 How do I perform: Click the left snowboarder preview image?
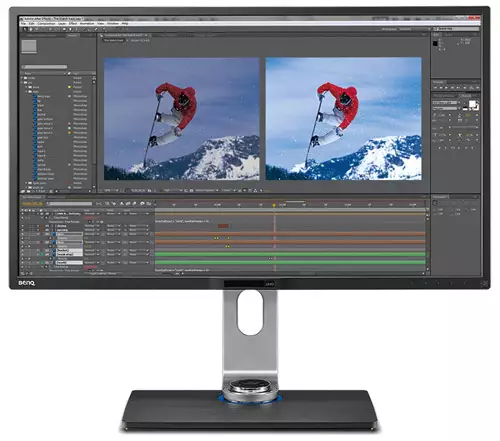[x=182, y=119]
